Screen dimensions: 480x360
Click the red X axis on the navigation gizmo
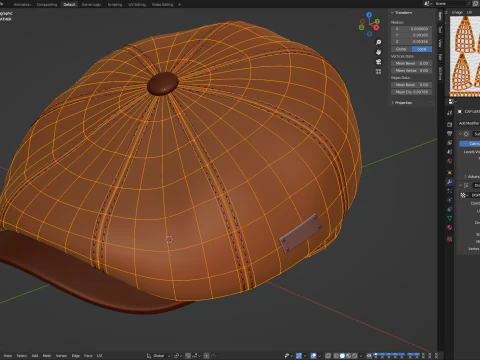coord(376,27)
